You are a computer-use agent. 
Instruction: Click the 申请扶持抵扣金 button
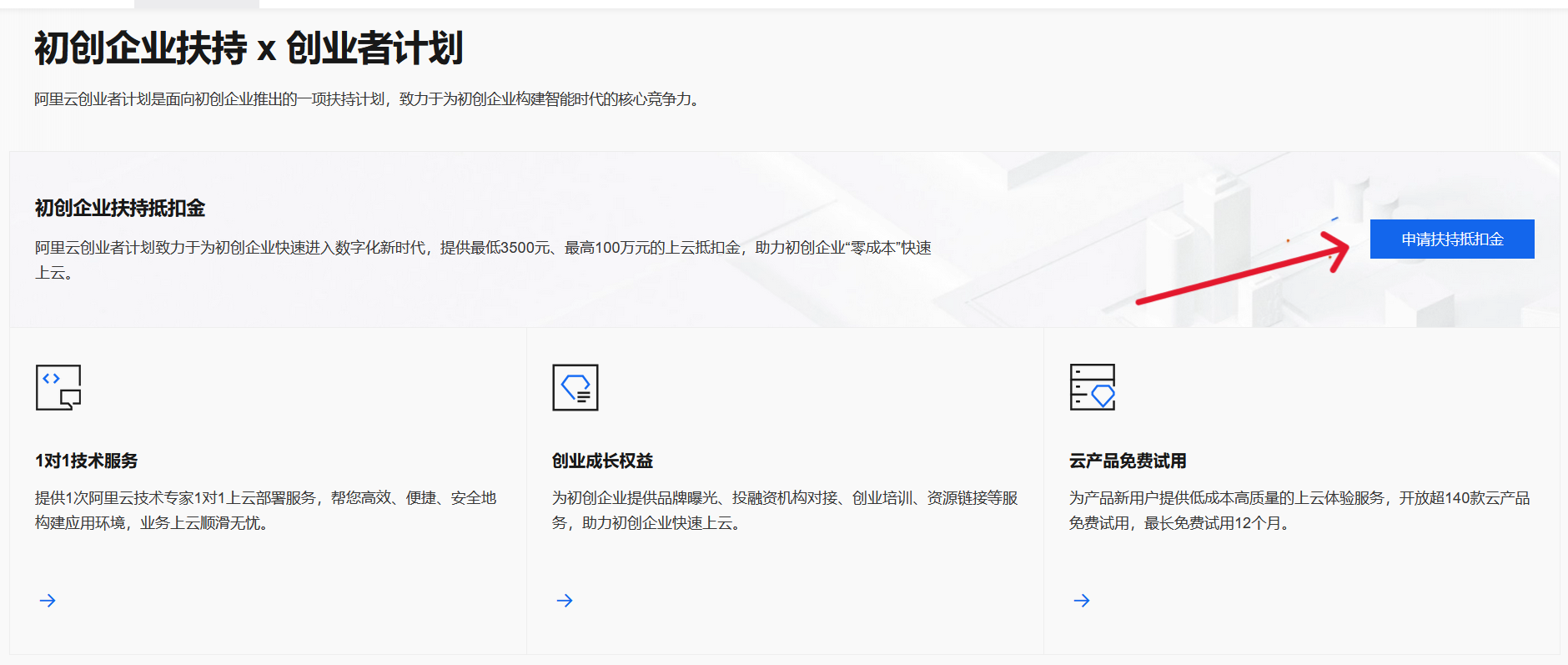(x=1452, y=239)
